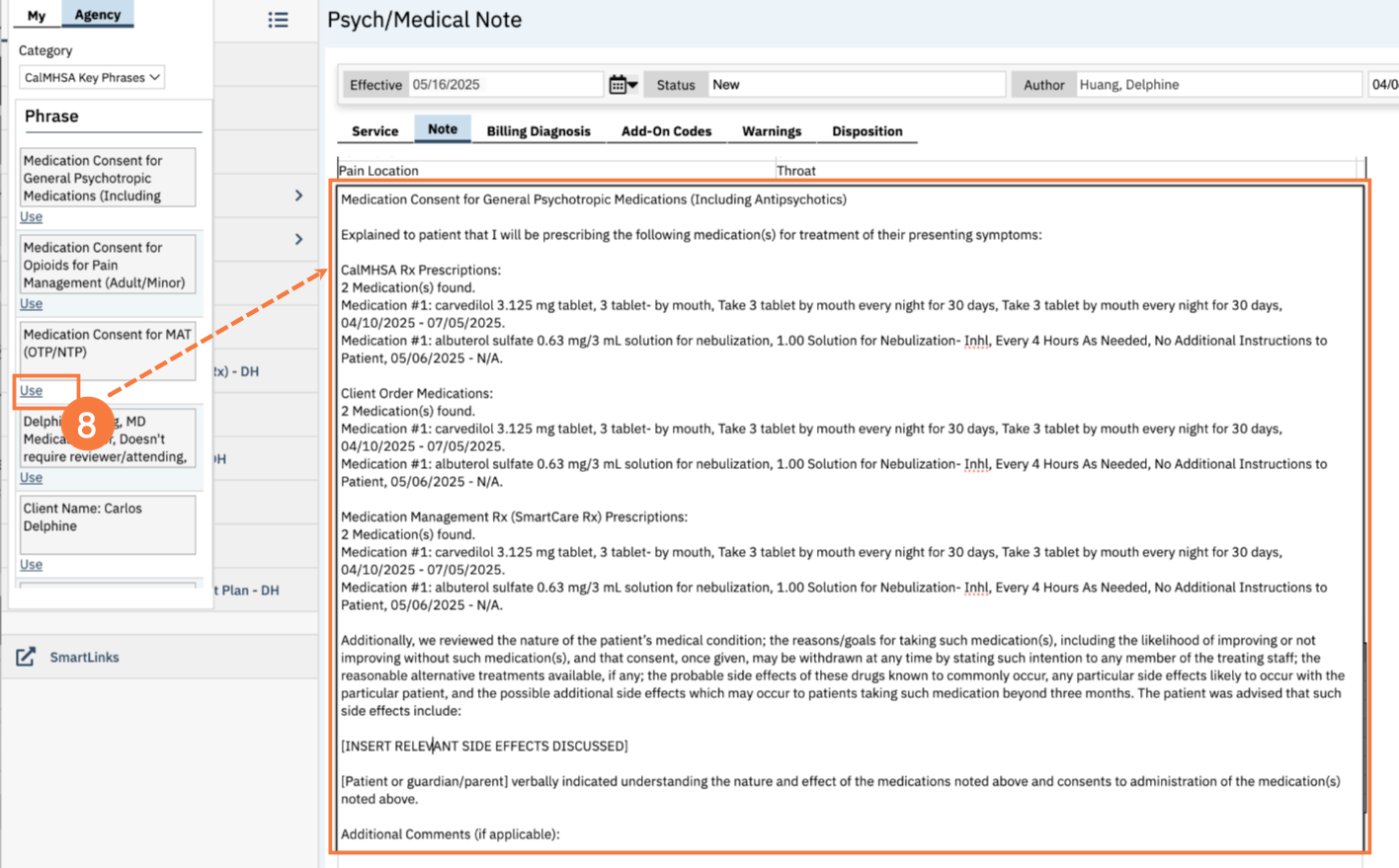The image size is (1399, 868).
Task: Select the Client Name: Carlos Delphine phrase box
Action: 108,524
